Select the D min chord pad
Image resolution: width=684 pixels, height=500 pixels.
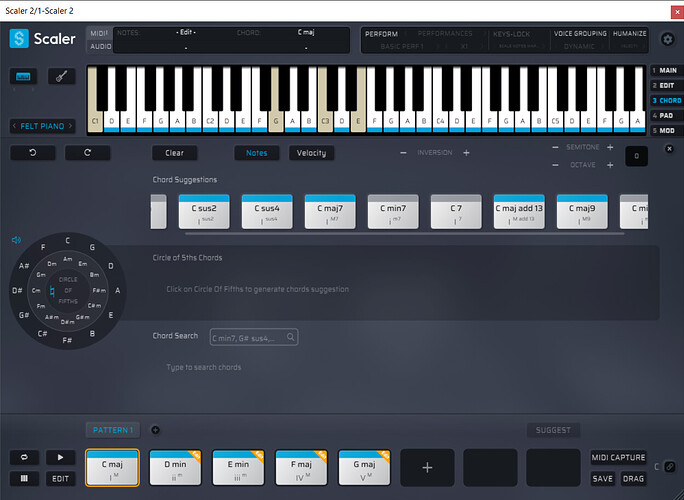coord(175,468)
